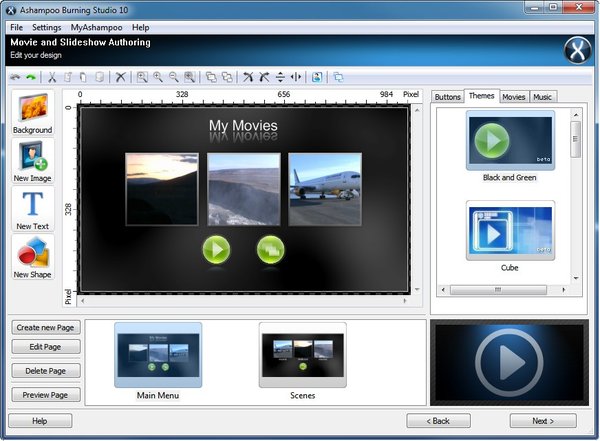Image resolution: width=600 pixels, height=441 pixels.
Task: Select the Cube theme thumbnail
Action: (x=510, y=231)
